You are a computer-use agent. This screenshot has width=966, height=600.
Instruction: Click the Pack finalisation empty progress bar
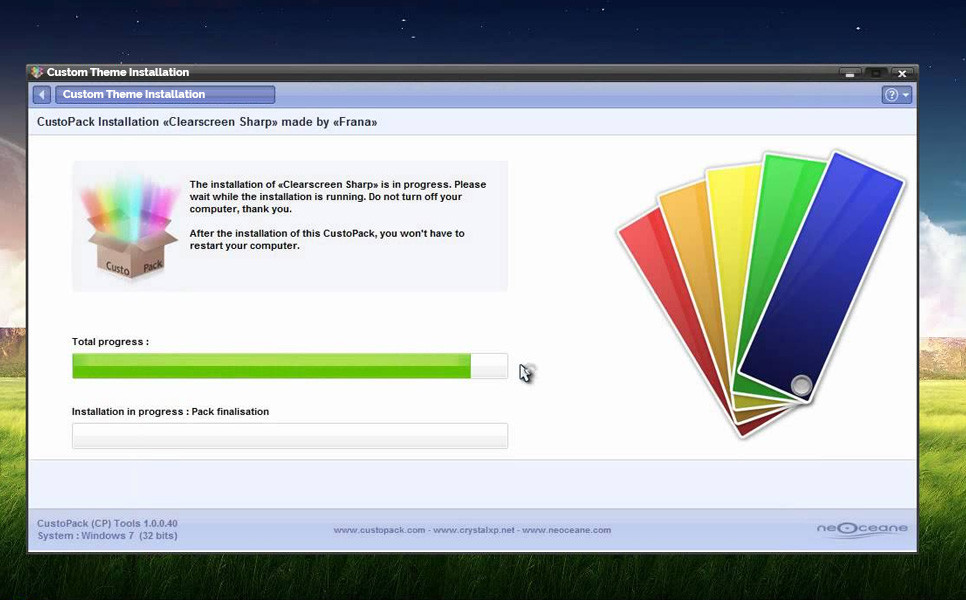tap(290, 436)
